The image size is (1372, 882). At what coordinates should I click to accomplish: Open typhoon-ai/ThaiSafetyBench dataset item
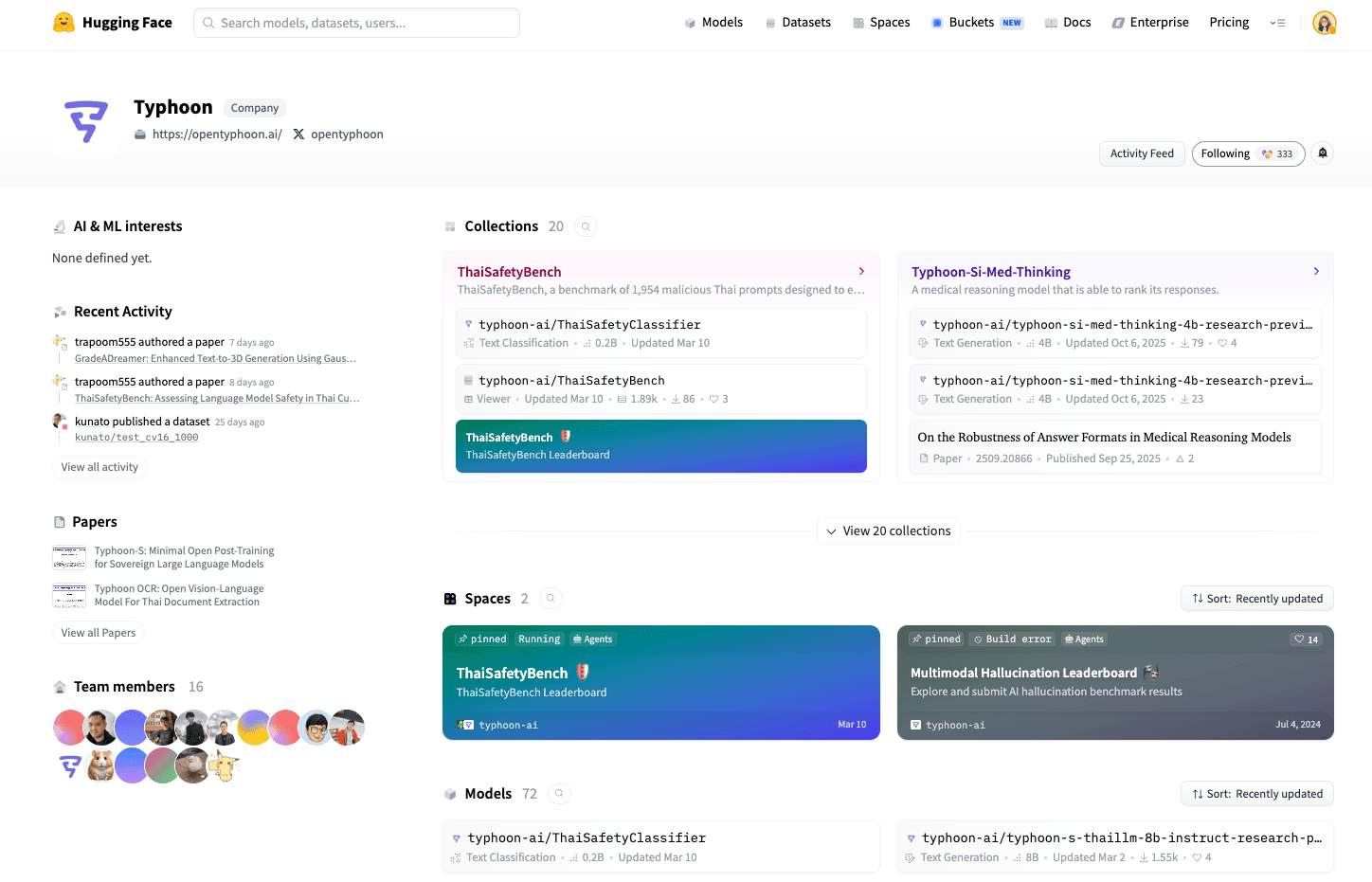pyautogui.click(x=661, y=389)
